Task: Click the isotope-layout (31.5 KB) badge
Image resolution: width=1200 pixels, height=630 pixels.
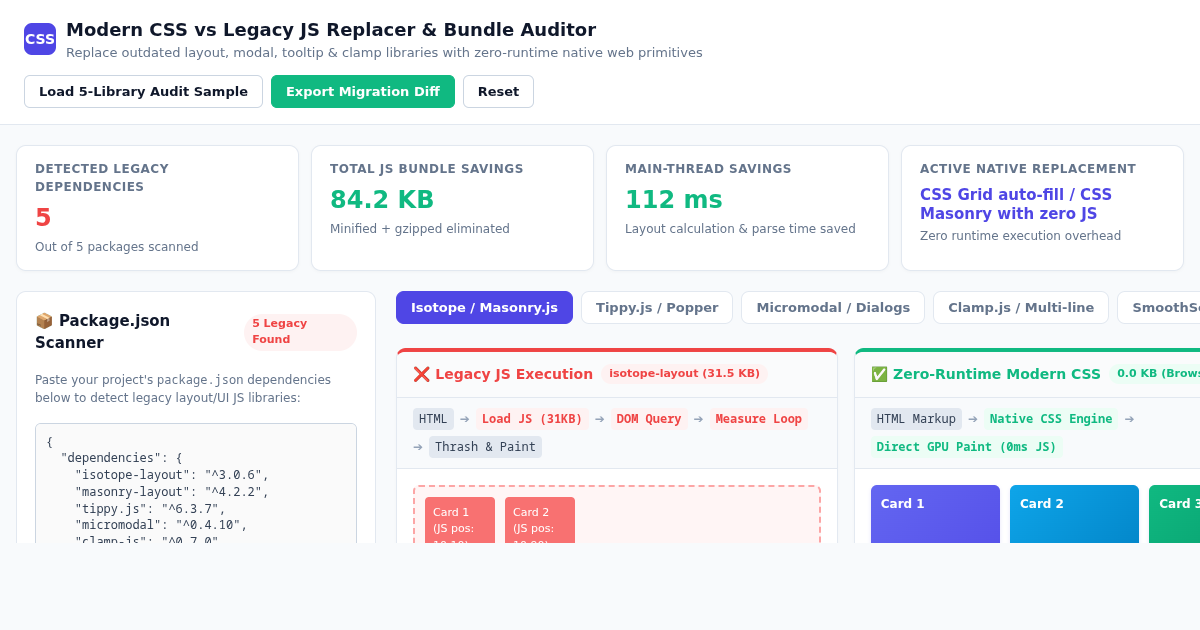Action: 684,374
